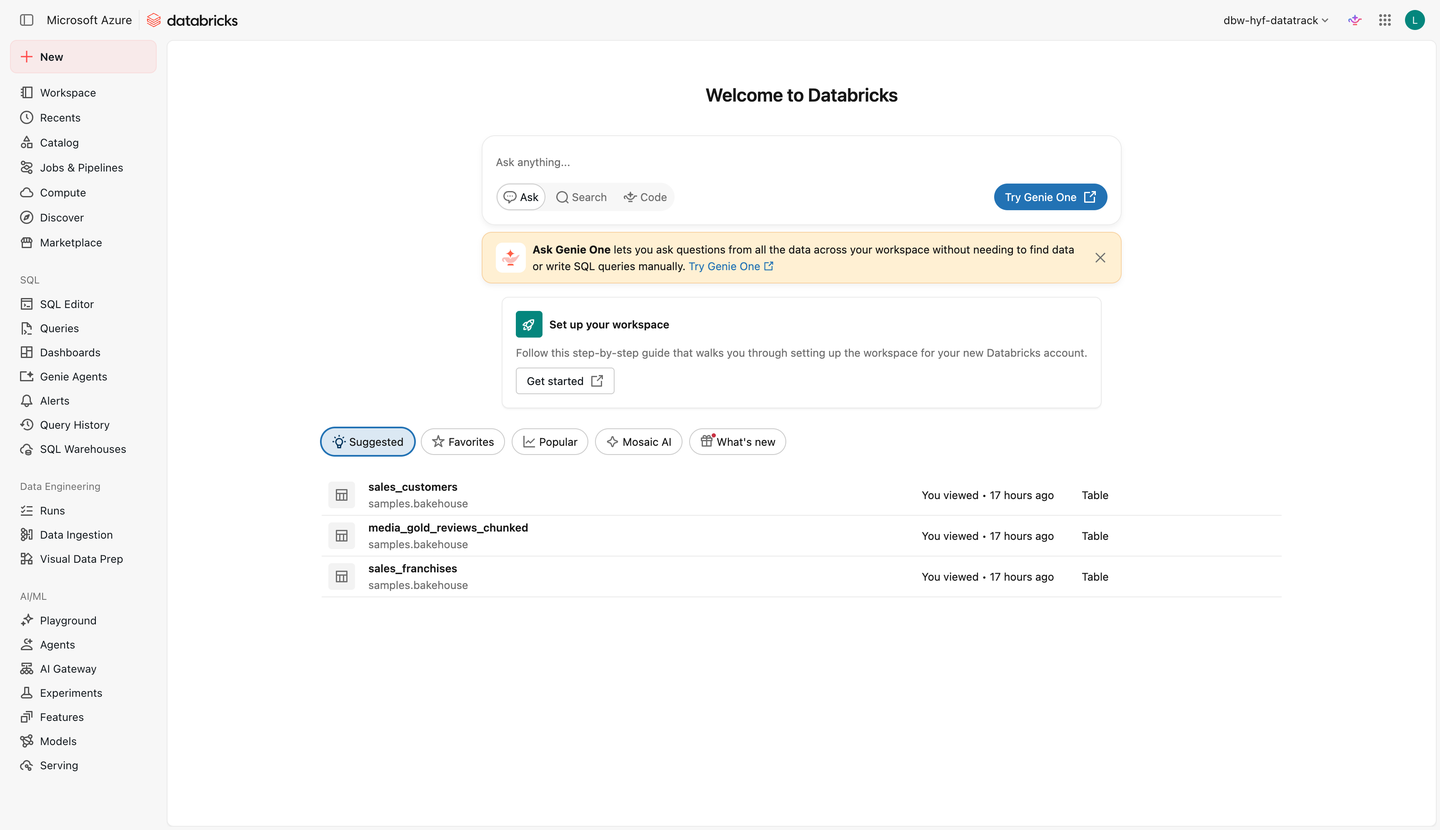The height and width of the screenshot is (830, 1440).
Task: Click the Marketplace store icon
Action: 27,243
